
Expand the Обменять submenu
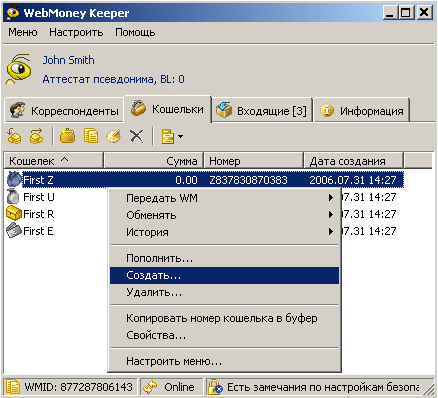coord(224,215)
